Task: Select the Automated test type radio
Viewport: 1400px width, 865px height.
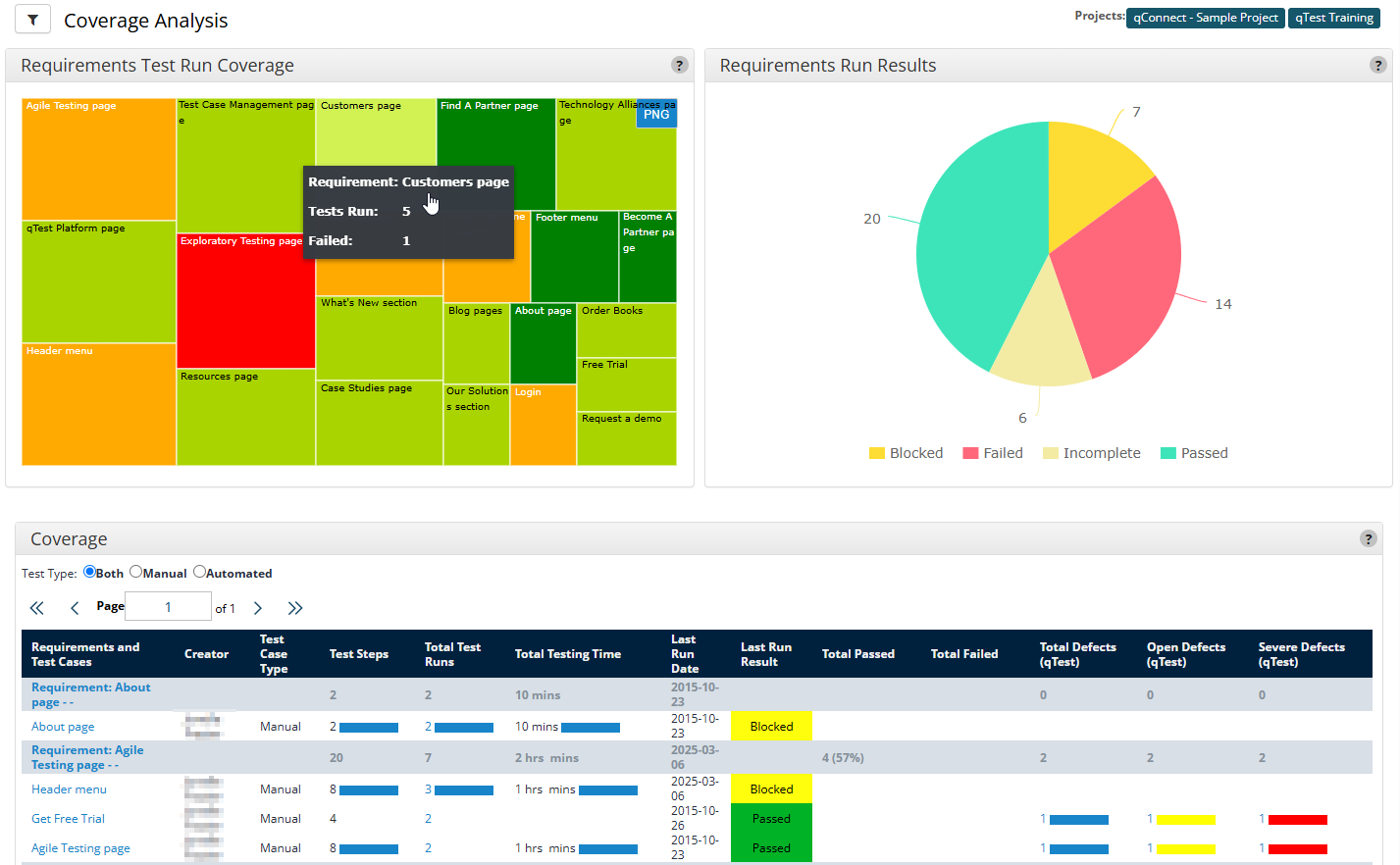Action: pos(199,572)
